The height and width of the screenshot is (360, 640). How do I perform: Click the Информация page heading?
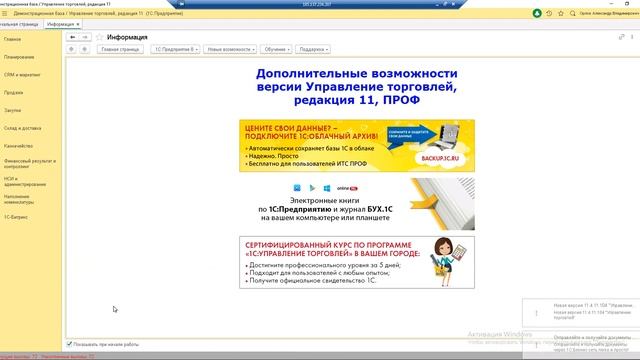coord(127,37)
